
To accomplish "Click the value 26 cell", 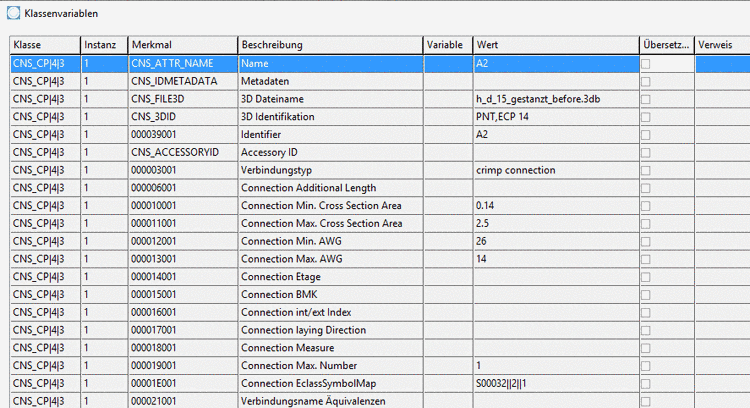I will (556, 241).
